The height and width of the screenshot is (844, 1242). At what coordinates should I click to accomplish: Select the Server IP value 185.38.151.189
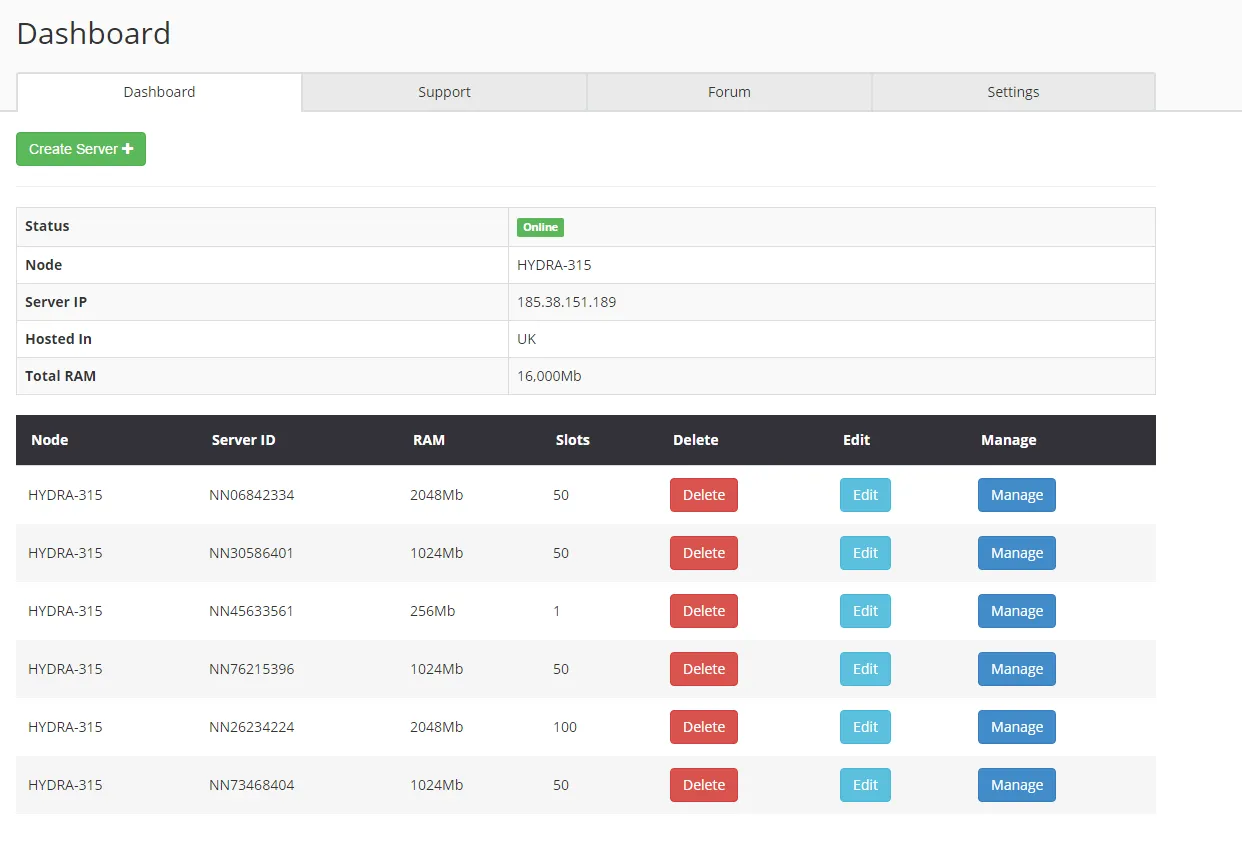pos(566,302)
